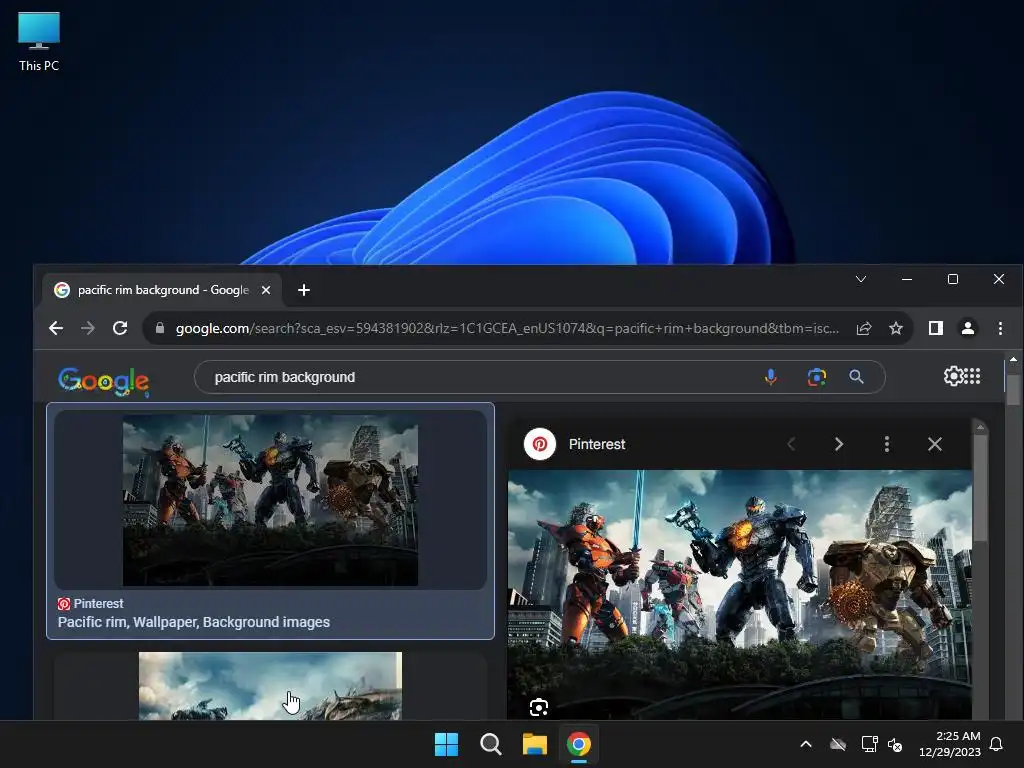This screenshot has height=768, width=1024.
Task: Show next image in preview panel
Action: tap(839, 444)
